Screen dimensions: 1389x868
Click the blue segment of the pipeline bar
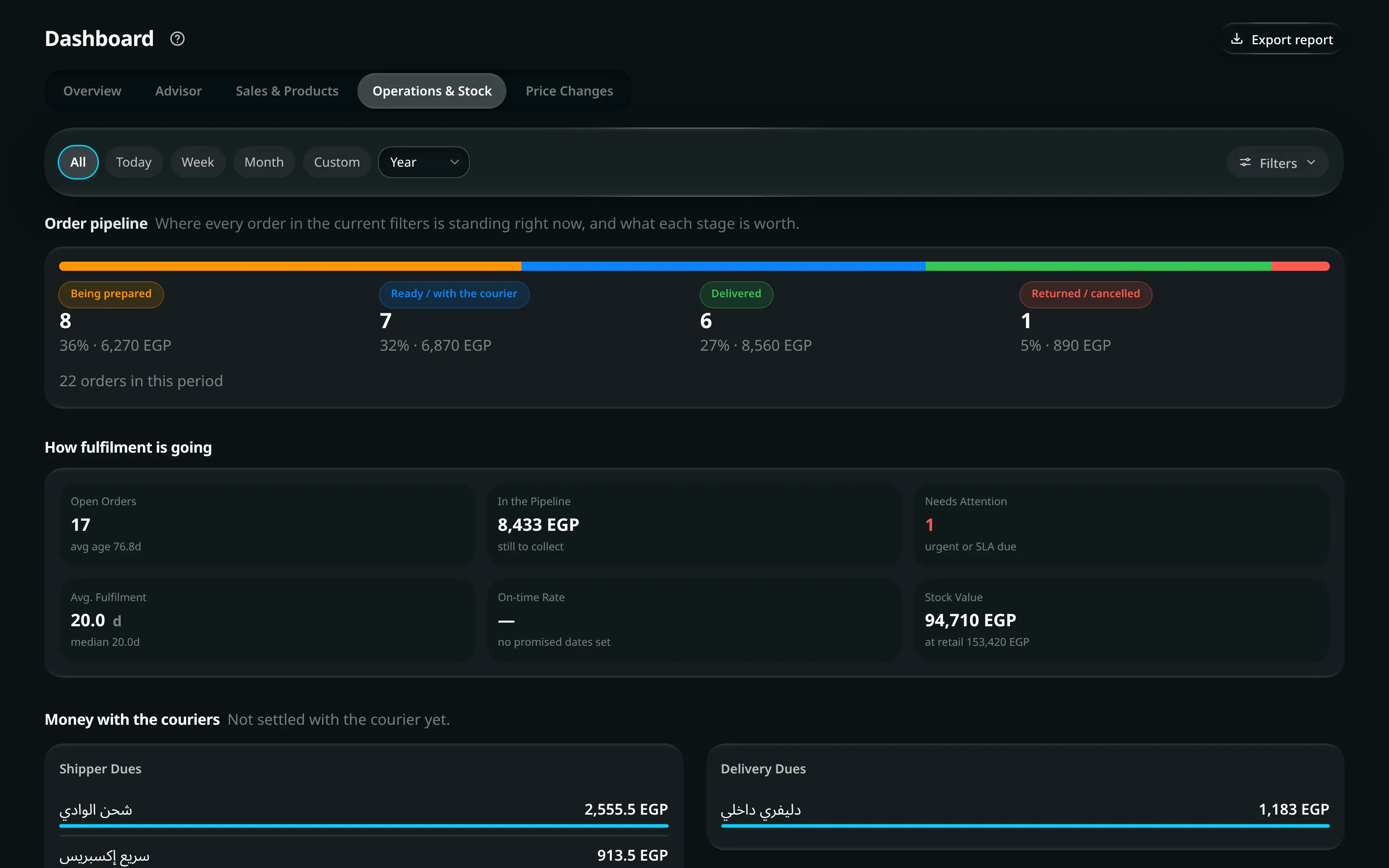(x=723, y=266)
